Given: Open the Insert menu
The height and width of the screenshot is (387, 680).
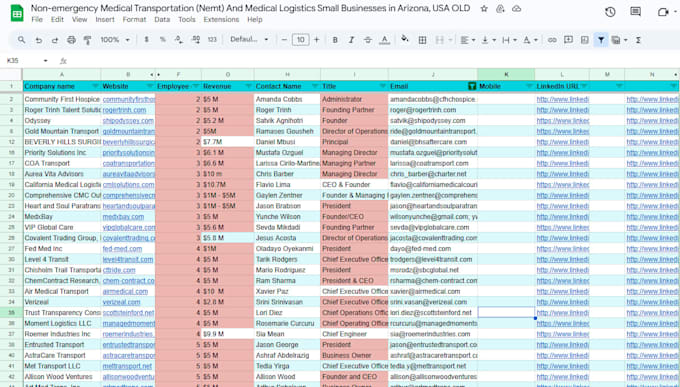Looking at the screenshot, I should (105, 20).
